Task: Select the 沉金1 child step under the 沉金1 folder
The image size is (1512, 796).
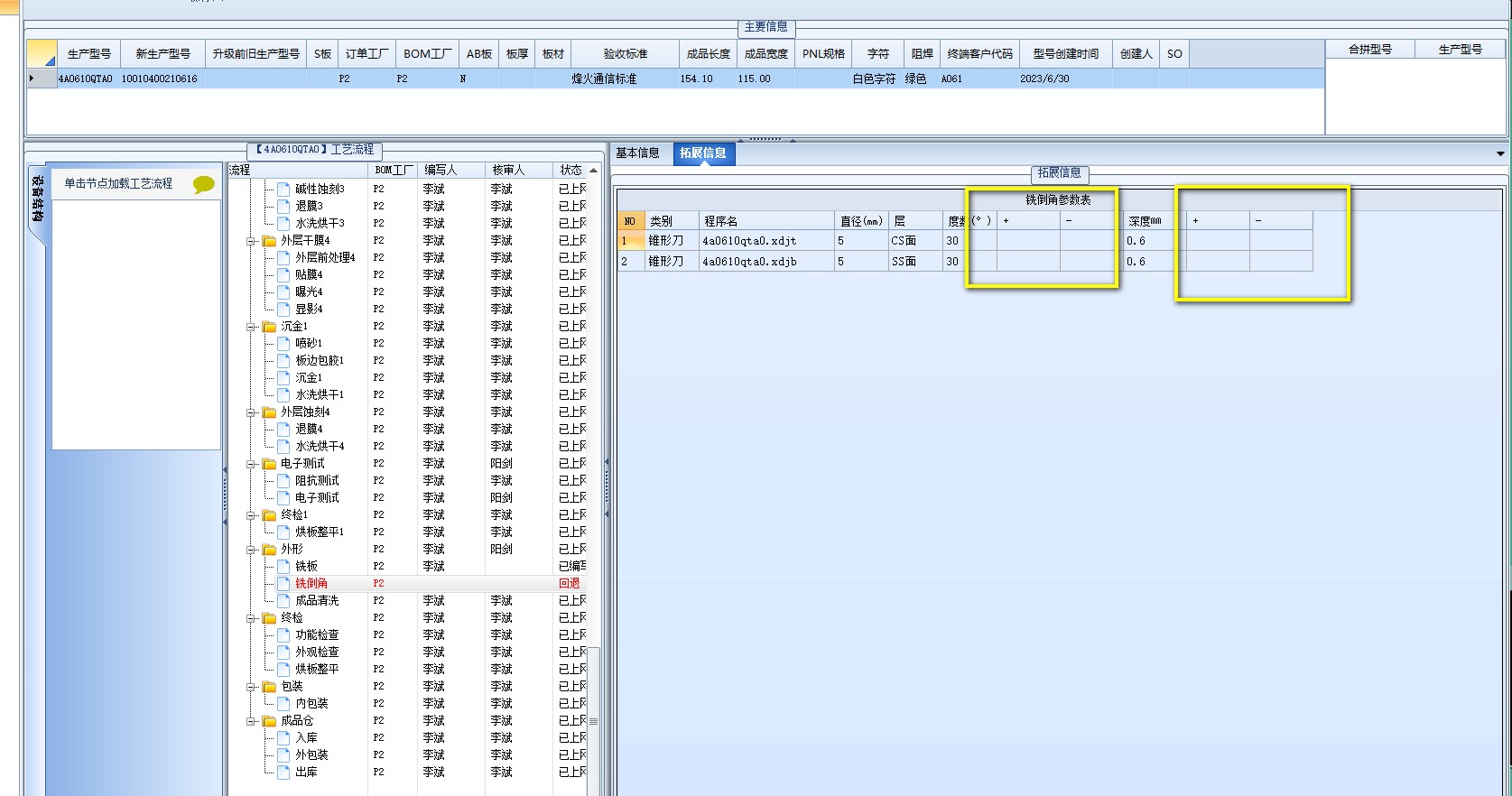Action: point(309,377)
